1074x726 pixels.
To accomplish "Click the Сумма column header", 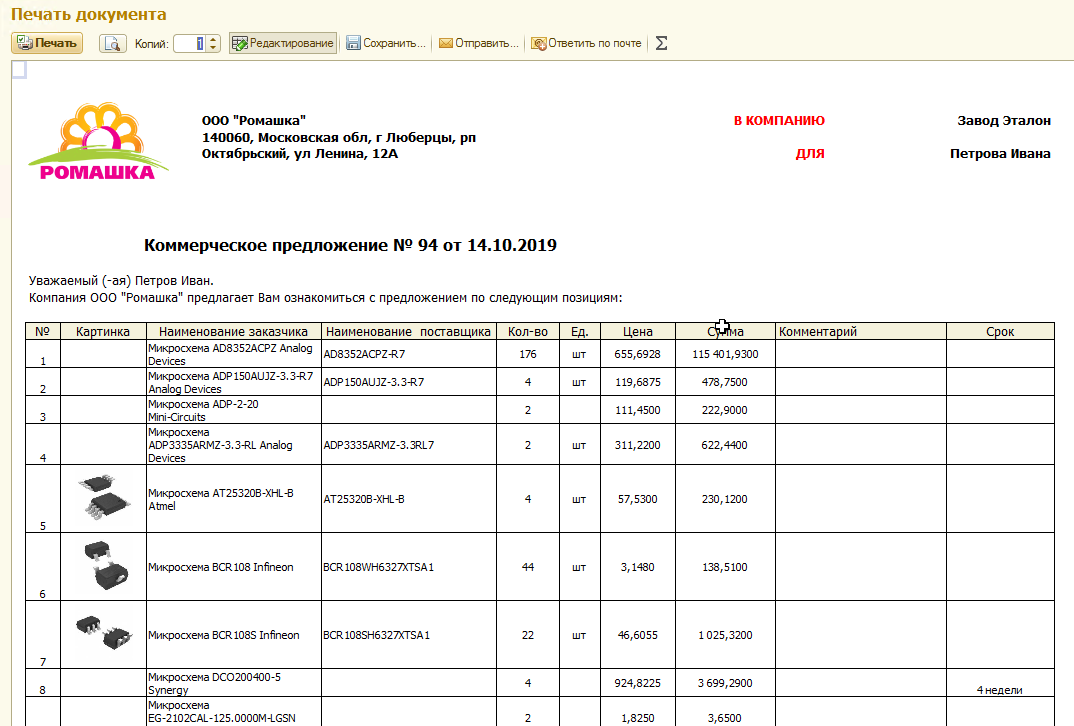I will click(725, 332).
